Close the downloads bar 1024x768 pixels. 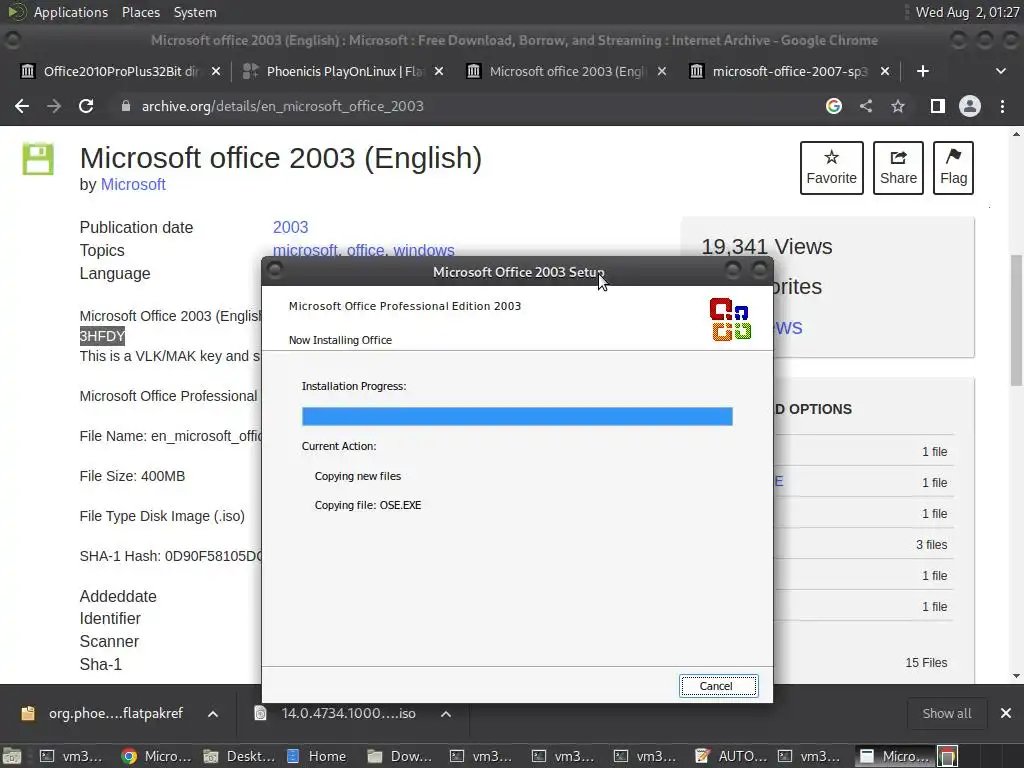1006,714
